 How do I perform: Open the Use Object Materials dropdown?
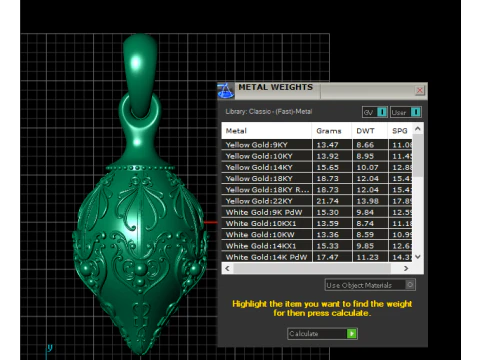click(x=370, y=285)
